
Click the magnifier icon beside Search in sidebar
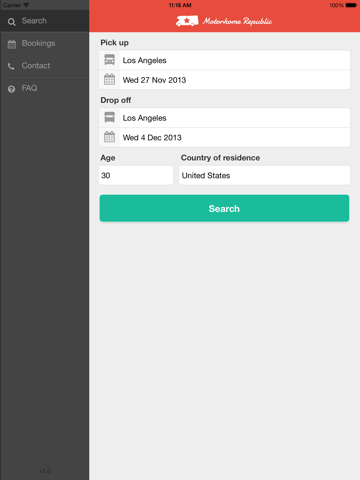pos(12,22)
